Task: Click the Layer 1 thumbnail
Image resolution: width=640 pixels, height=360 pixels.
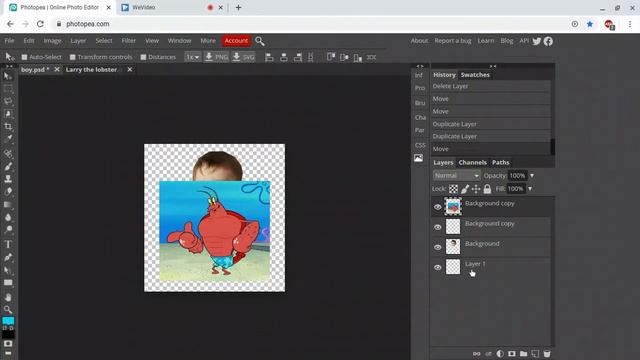Action: [x=453, y=267]
